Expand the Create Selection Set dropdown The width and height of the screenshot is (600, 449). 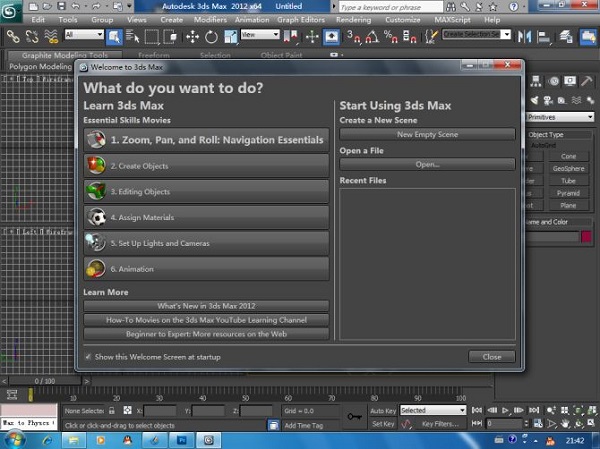point(507,34)
